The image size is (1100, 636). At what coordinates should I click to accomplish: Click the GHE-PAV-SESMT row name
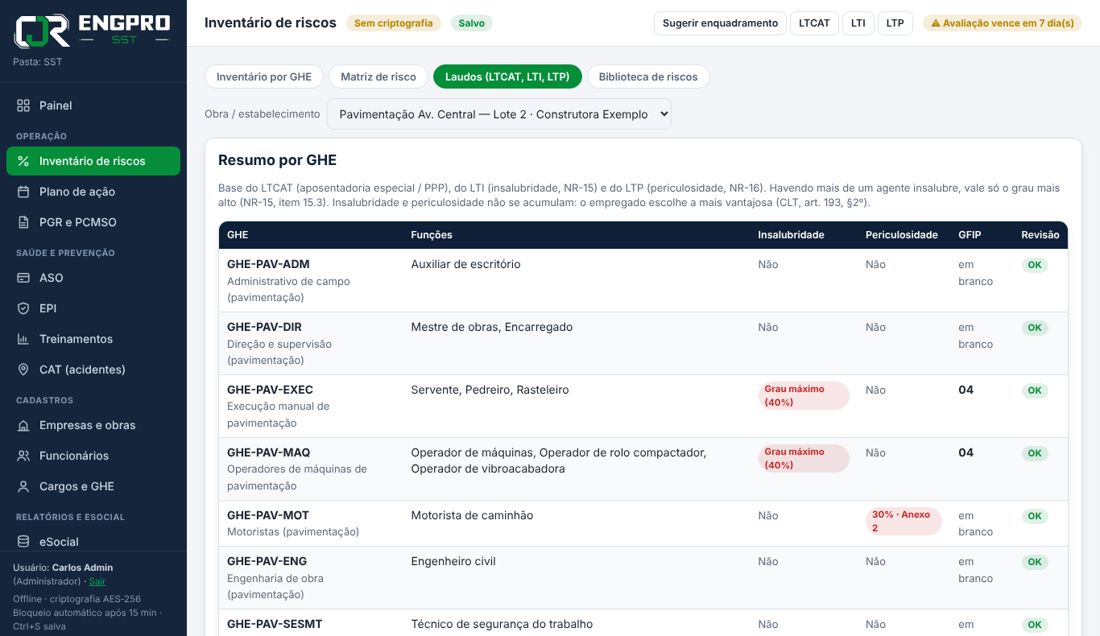pos(274,624)
